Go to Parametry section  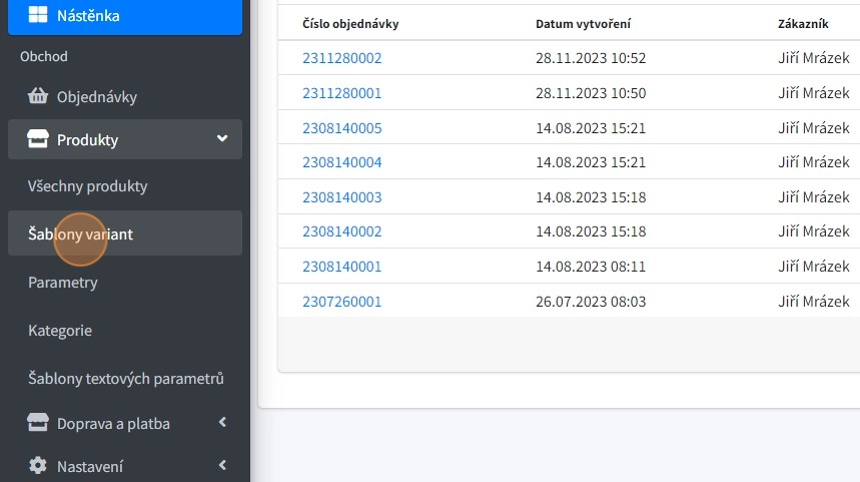tap(63, 282)
